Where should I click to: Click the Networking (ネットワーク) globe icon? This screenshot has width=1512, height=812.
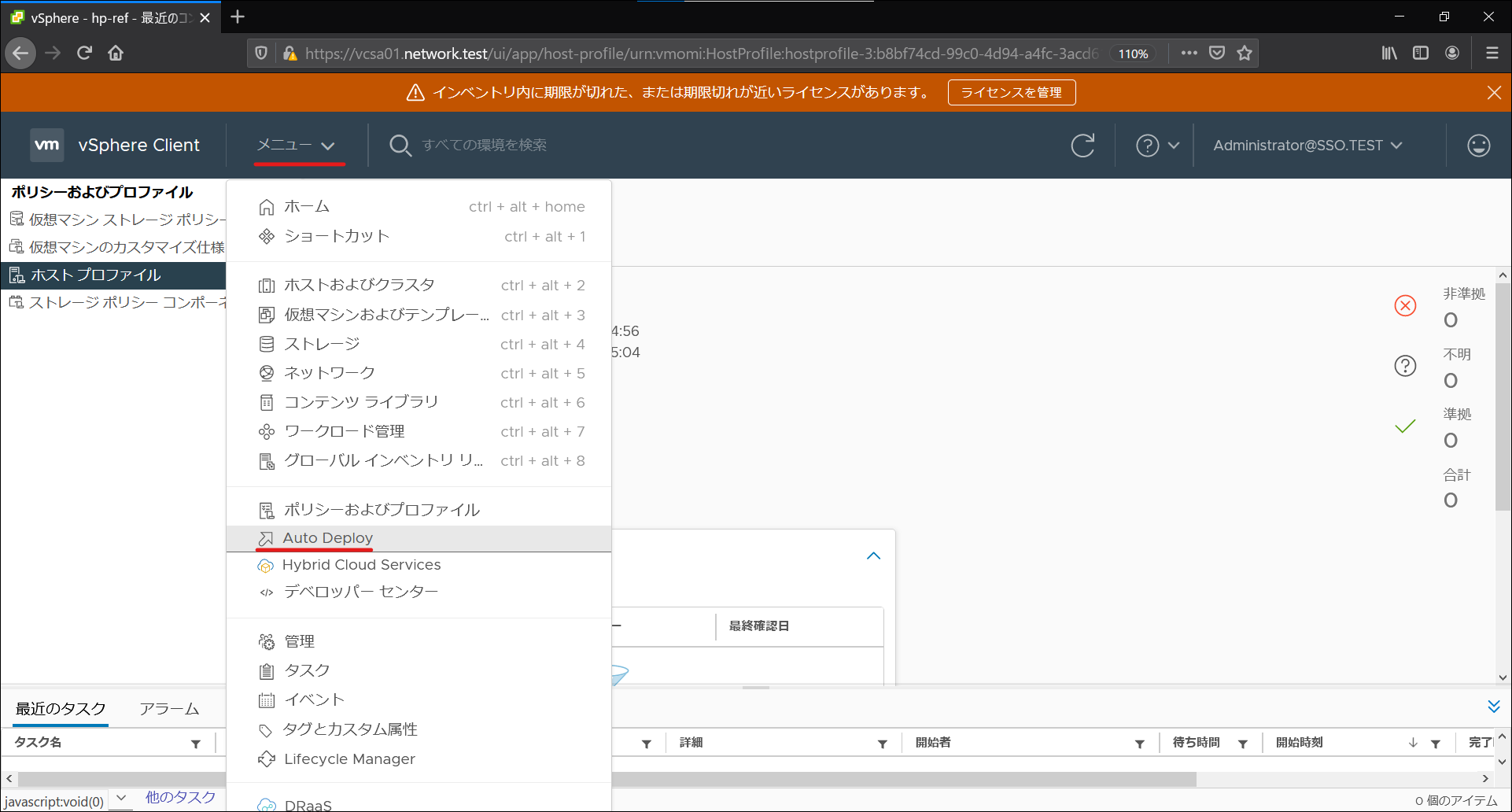(267, 373)
